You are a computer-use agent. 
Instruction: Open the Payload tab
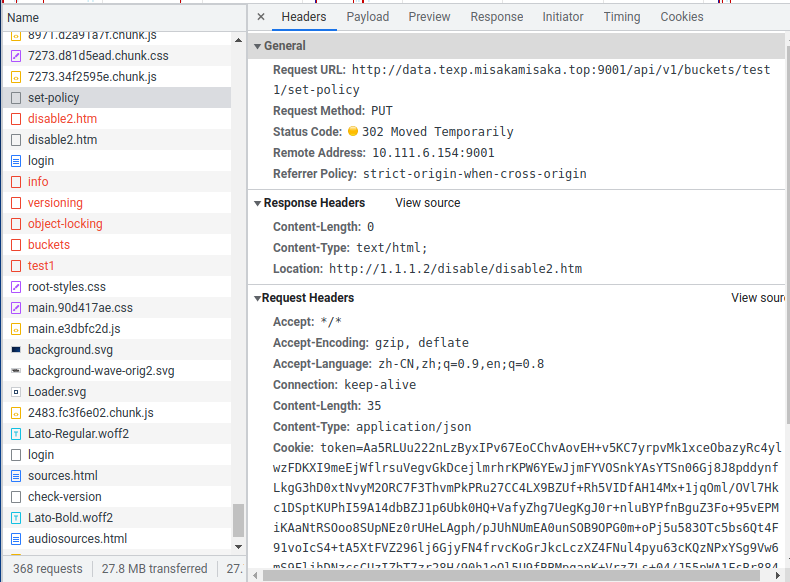point(368,17)
